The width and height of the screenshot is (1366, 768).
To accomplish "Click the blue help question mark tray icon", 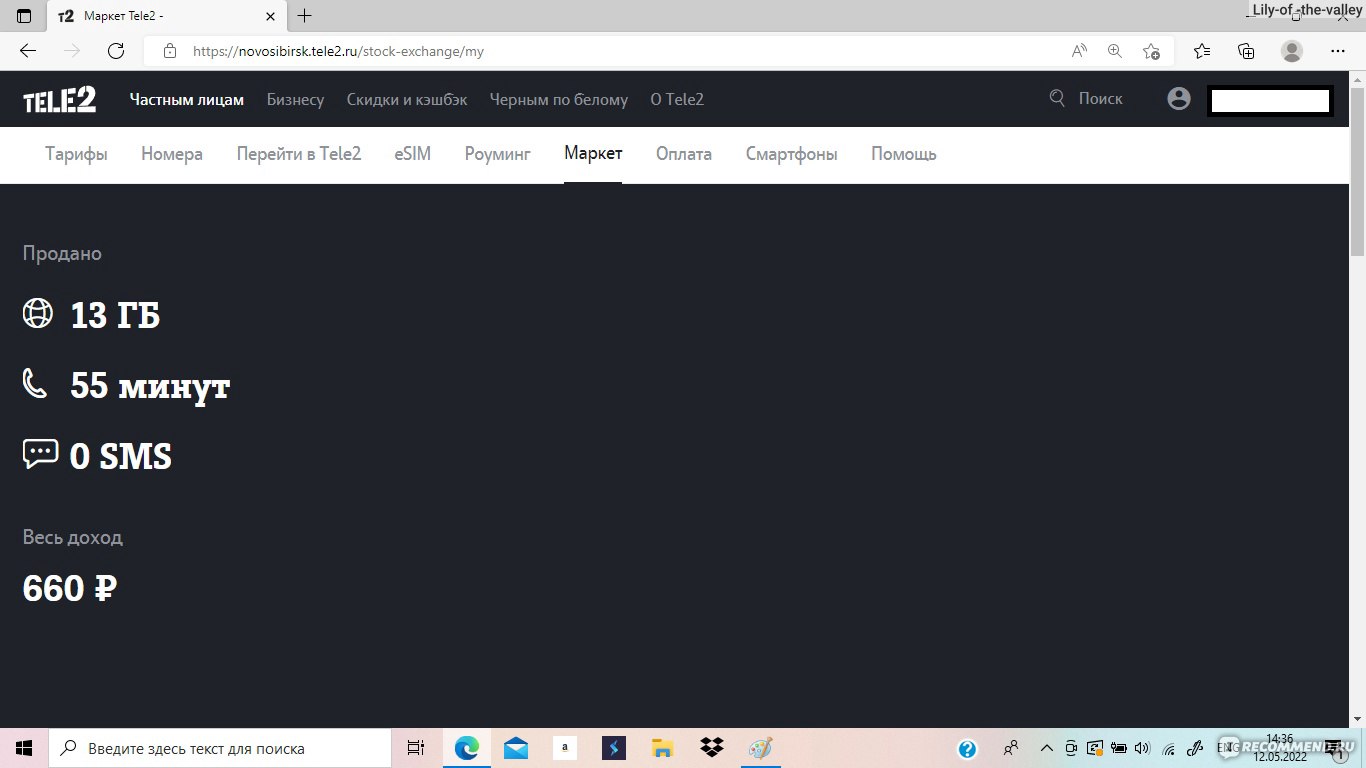I will tap(967, 748).
